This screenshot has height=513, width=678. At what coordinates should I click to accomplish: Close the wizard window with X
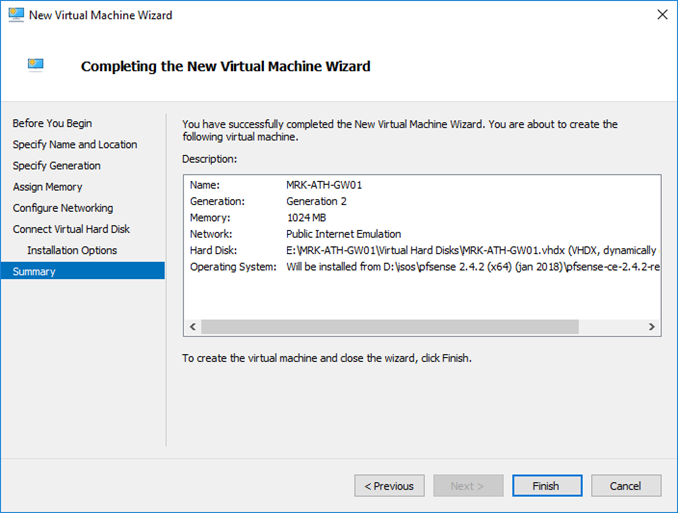click(662, 15)
